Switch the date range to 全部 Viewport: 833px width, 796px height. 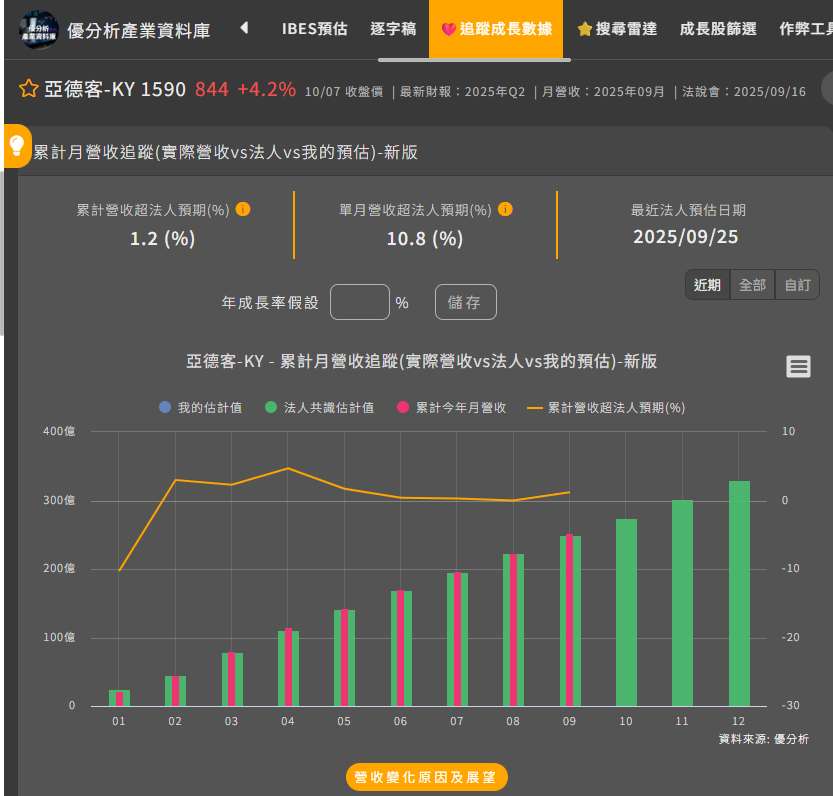(x=752, y=284)
